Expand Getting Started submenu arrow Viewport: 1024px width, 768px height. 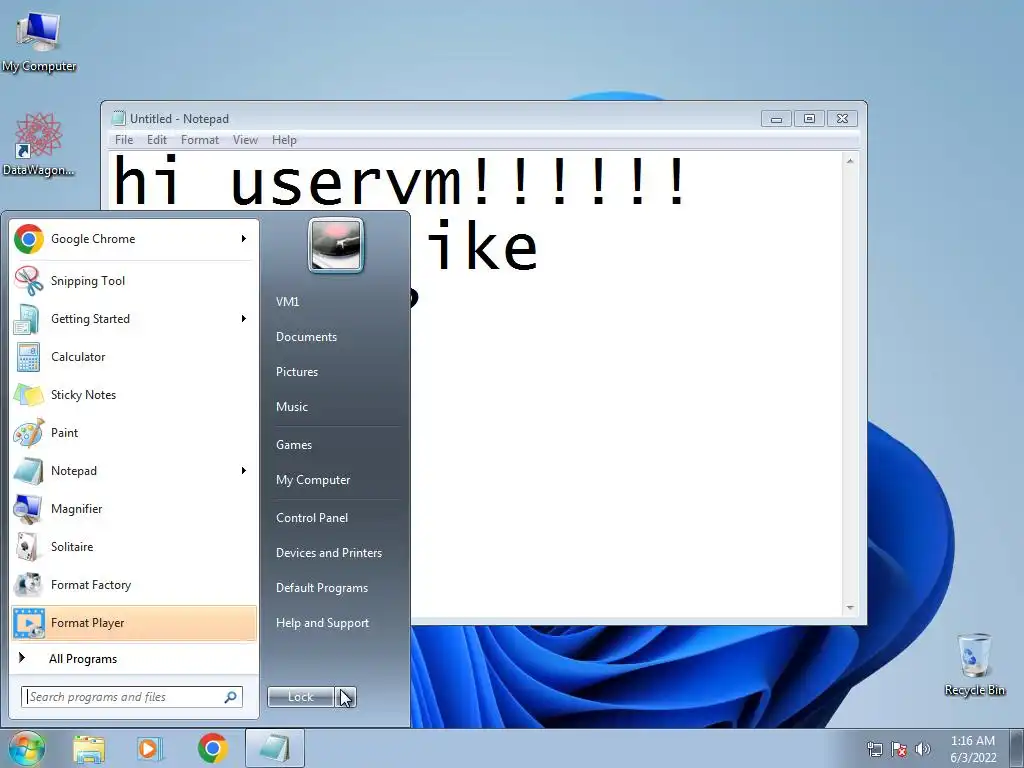tap(244, 319)
